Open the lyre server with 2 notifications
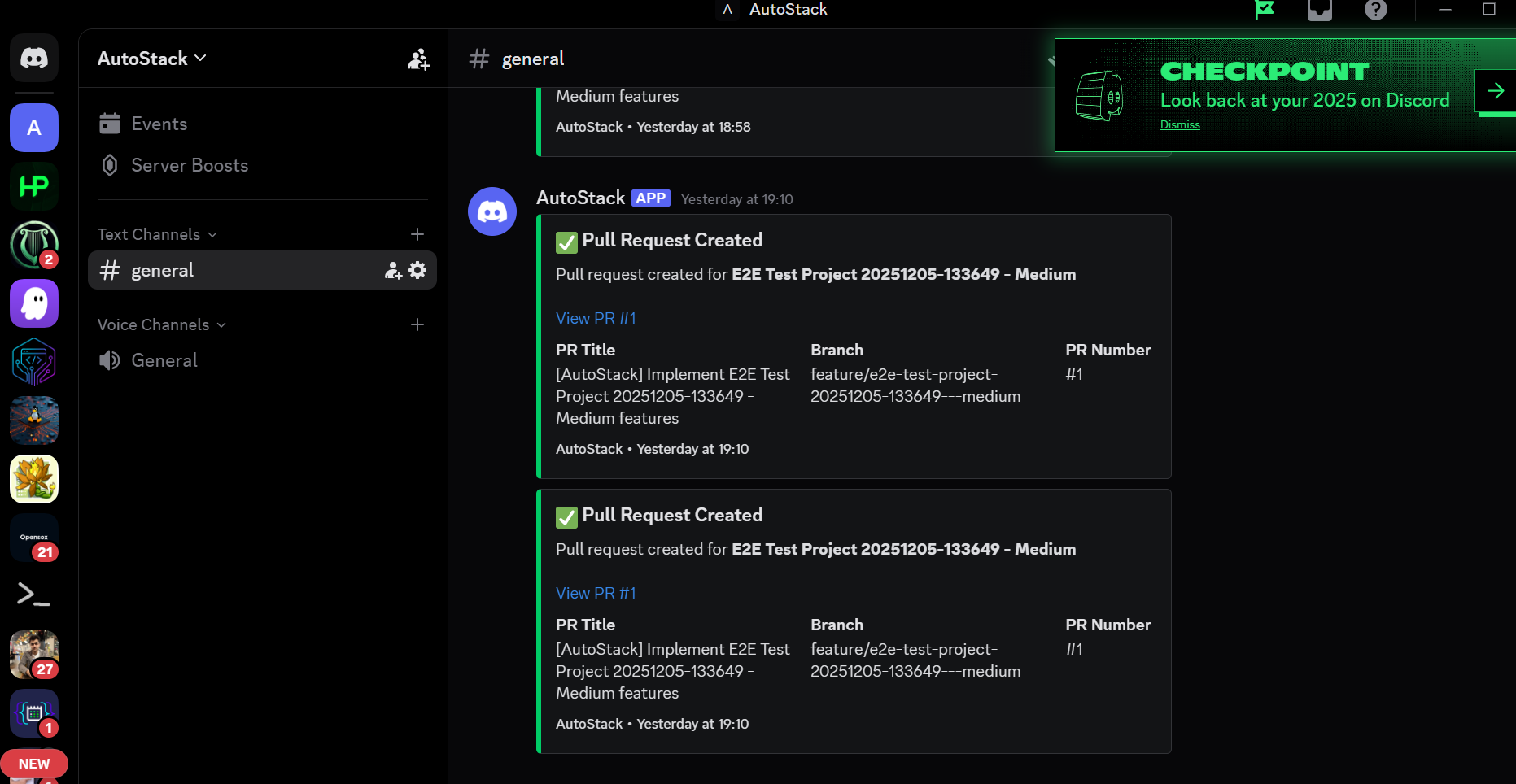This screenshot has width=1516, height=784. coord(34,245)
